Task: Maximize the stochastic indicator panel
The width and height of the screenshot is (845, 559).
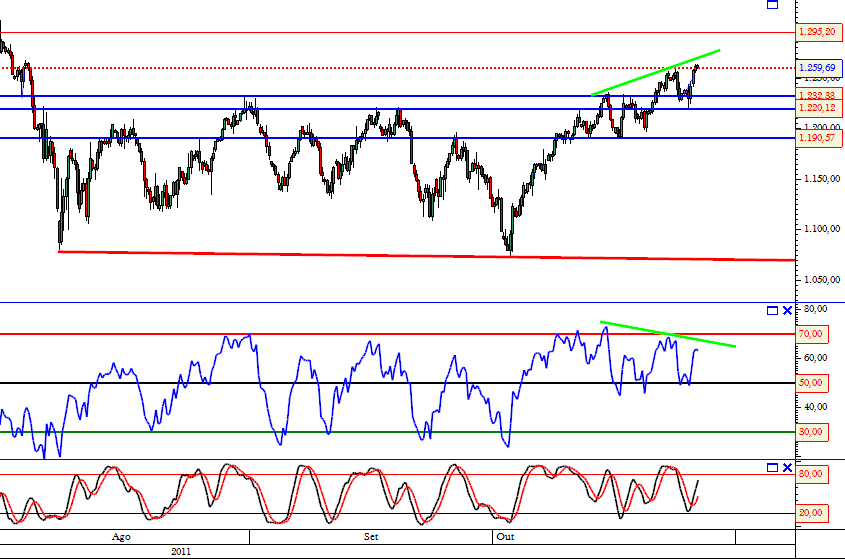Action: pos(772,467)
